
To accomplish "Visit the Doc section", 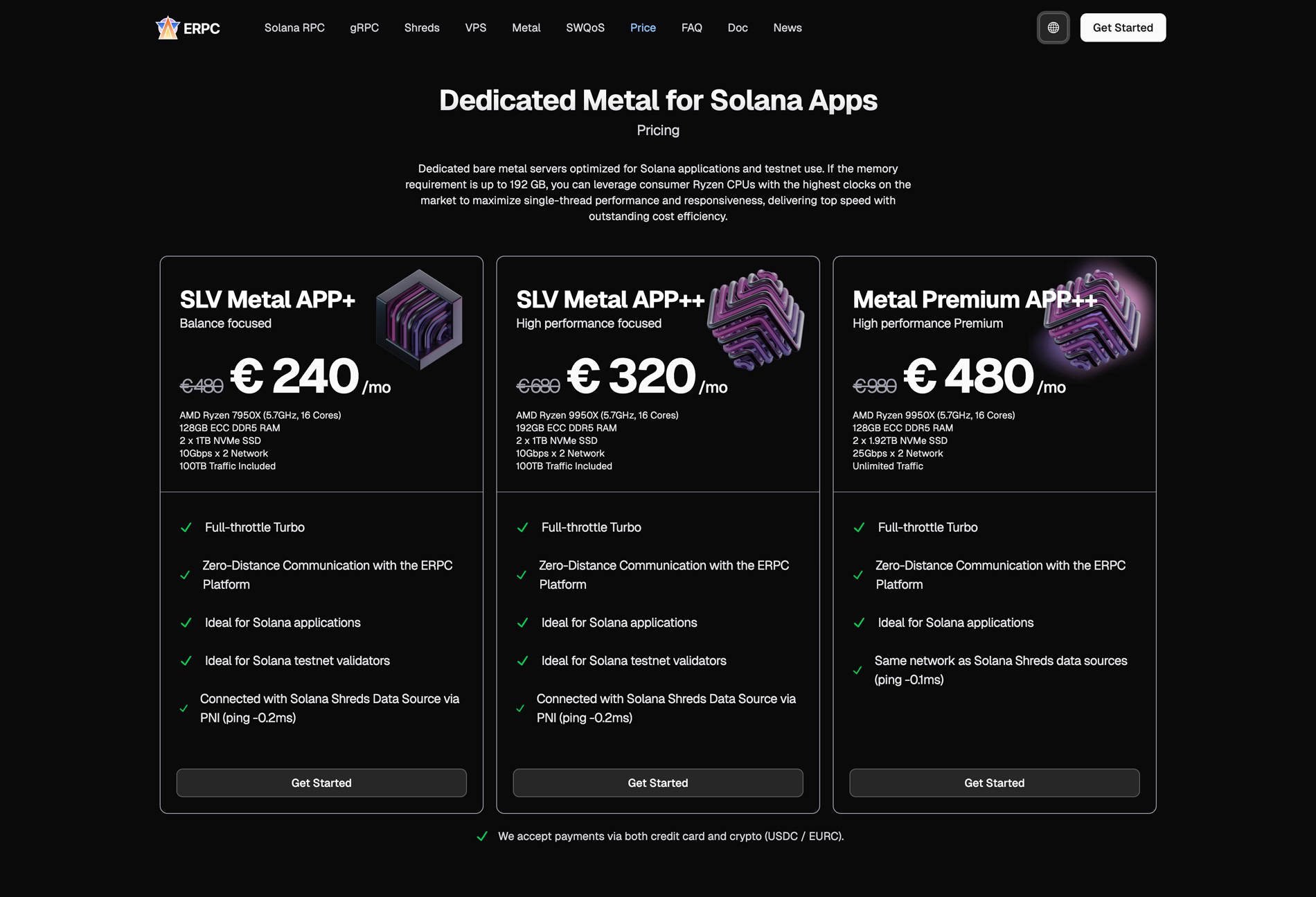I will point(738,28).
